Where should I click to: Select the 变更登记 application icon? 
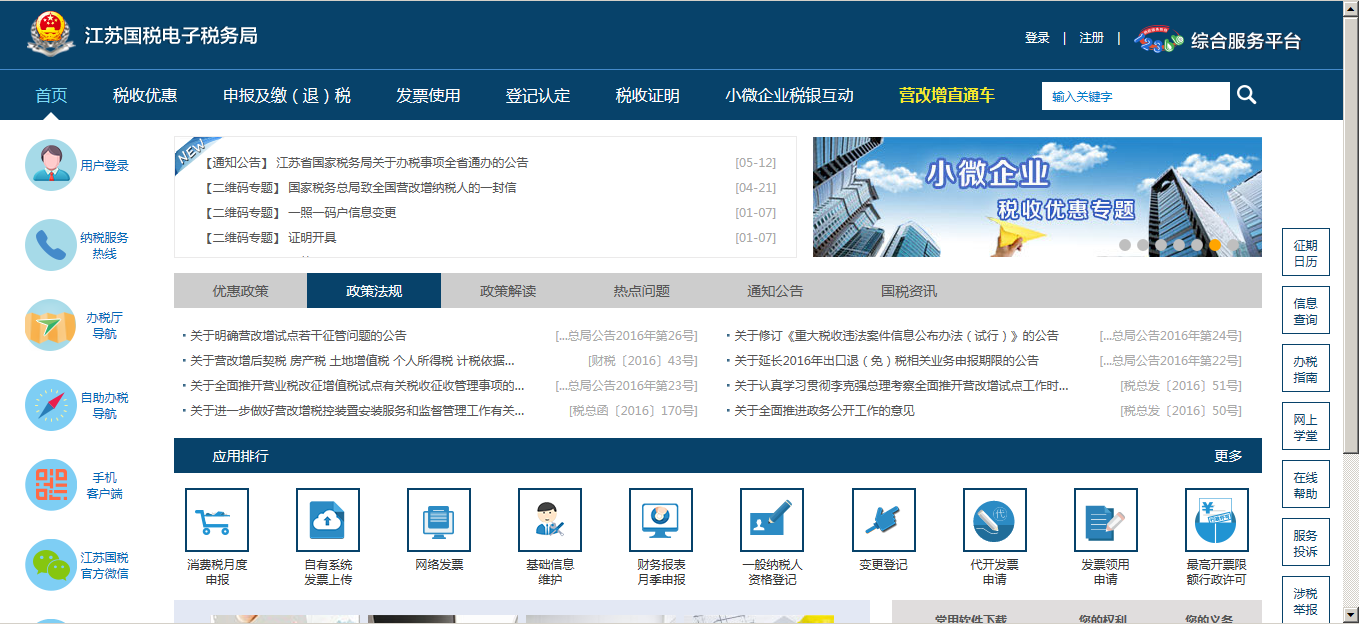(883, 519)
